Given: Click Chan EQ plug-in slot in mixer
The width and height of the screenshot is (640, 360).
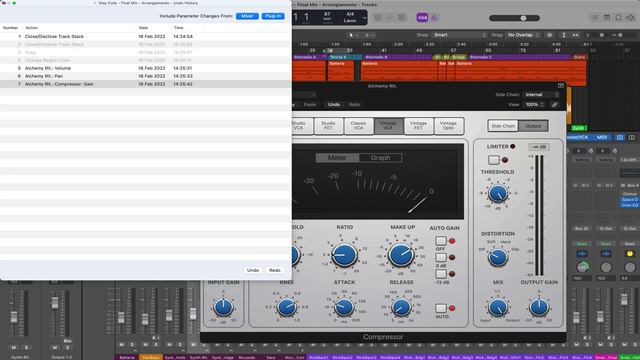Looking at the screenshot, I should tap(629, 205).
